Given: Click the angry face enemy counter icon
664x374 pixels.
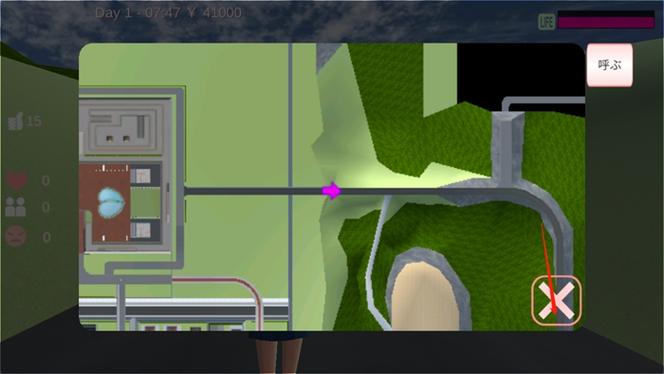Looking at the screenshot, I should pyautogui.click(x=16, y=236).
